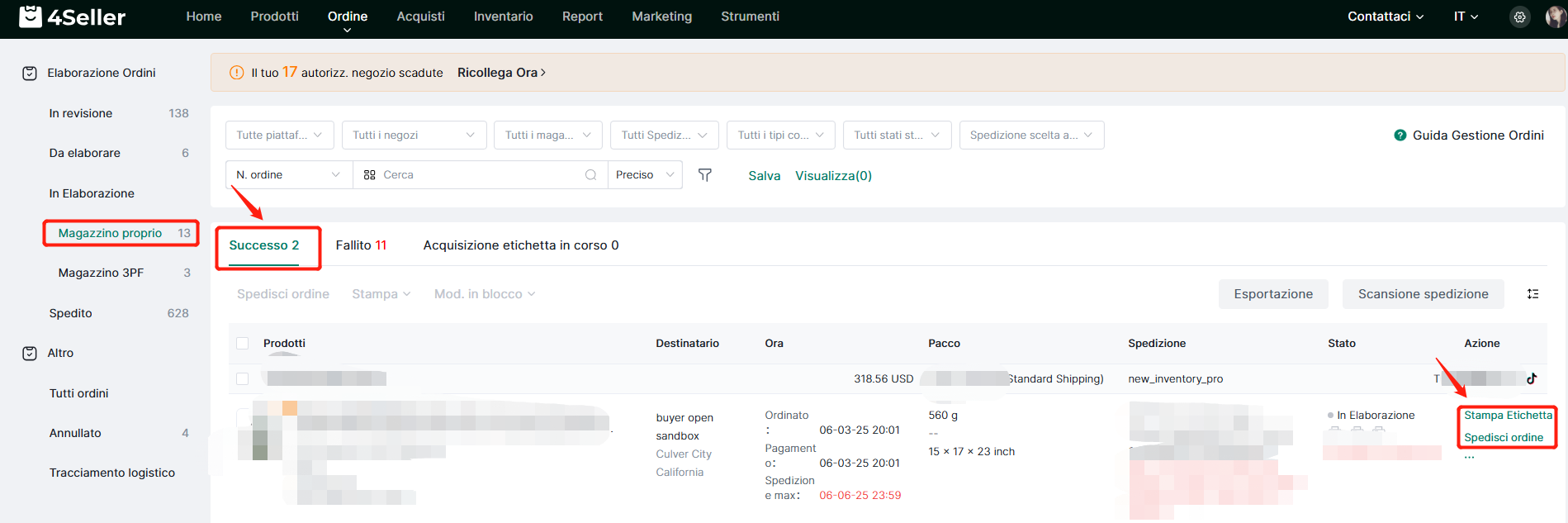Click the grid icon in search field
The image size is (1568, 523).
(369, 175)
